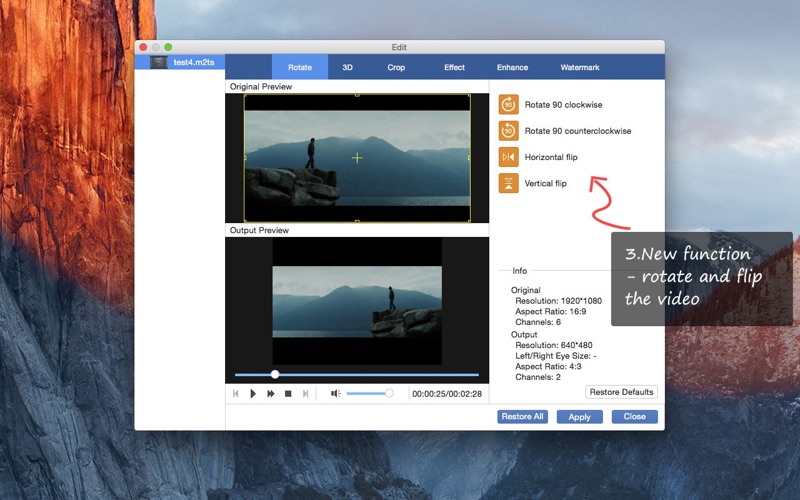This screenshot has width=800, height=500.
Task: Open the Crop tab
Action: tap(396, 67)
